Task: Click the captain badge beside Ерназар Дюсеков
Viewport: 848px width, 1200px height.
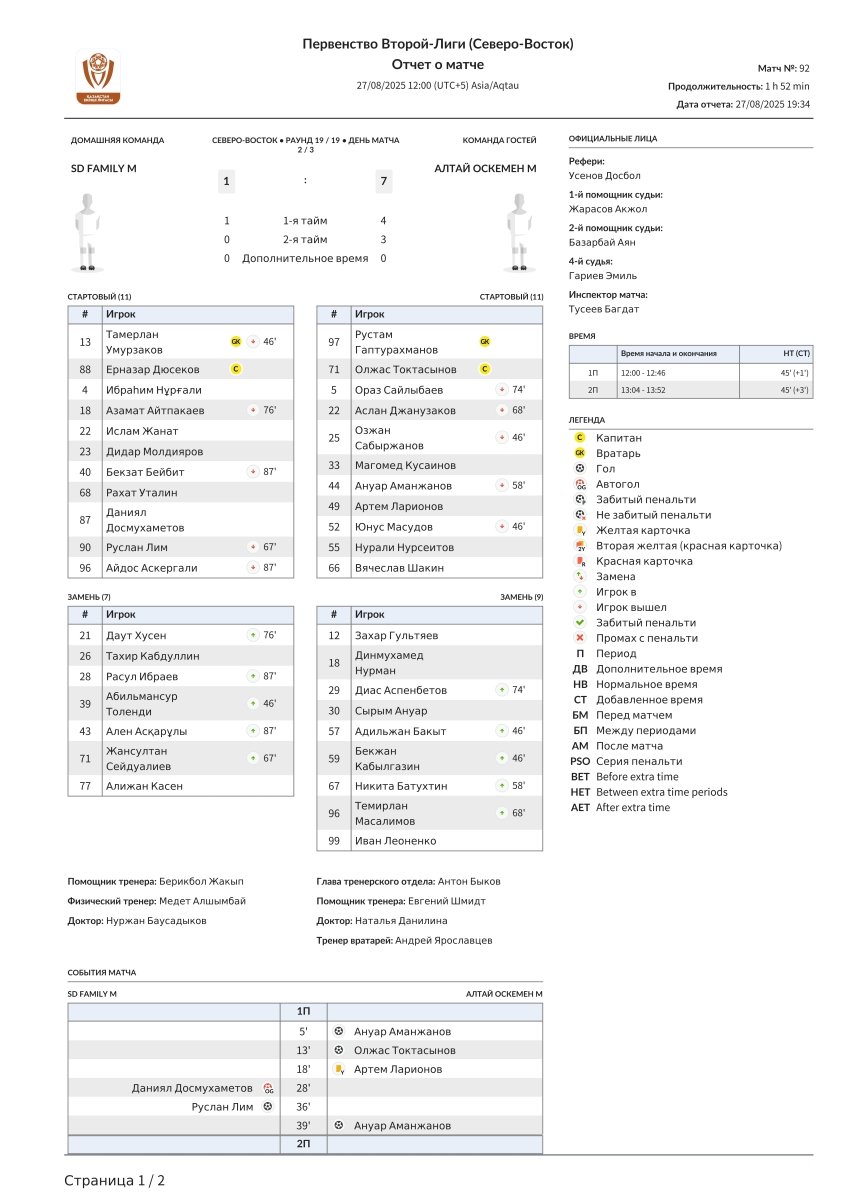Action: (x=236, y=369)
